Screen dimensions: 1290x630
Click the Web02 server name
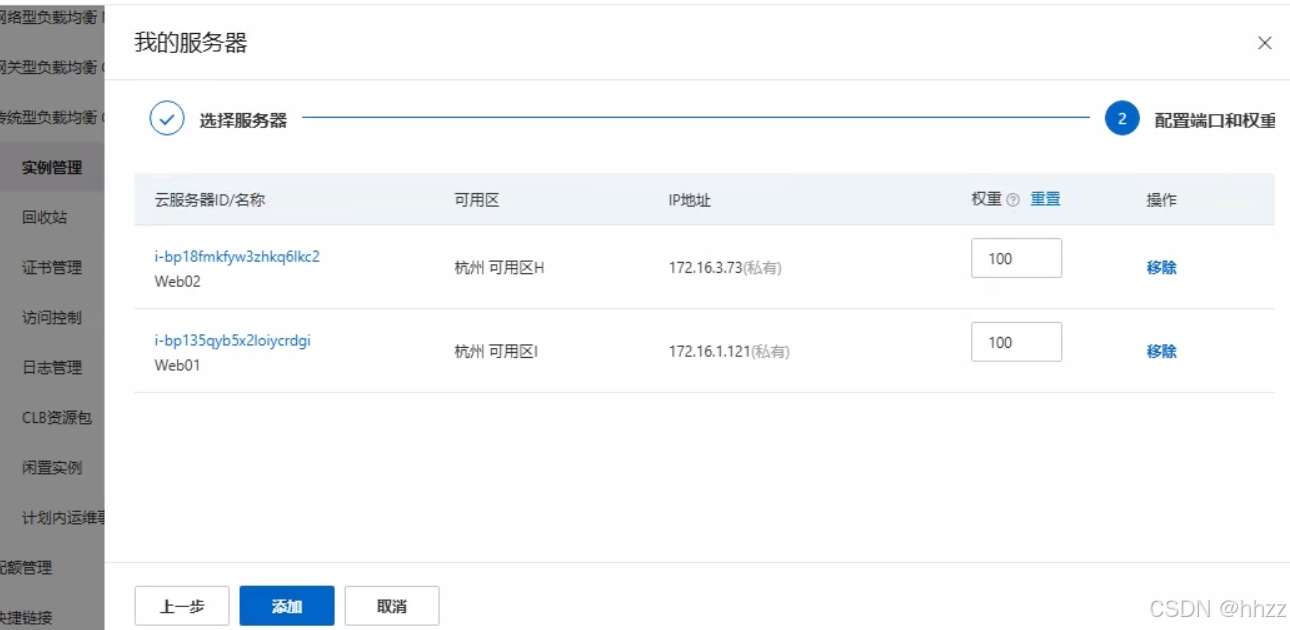coord(177,281)
